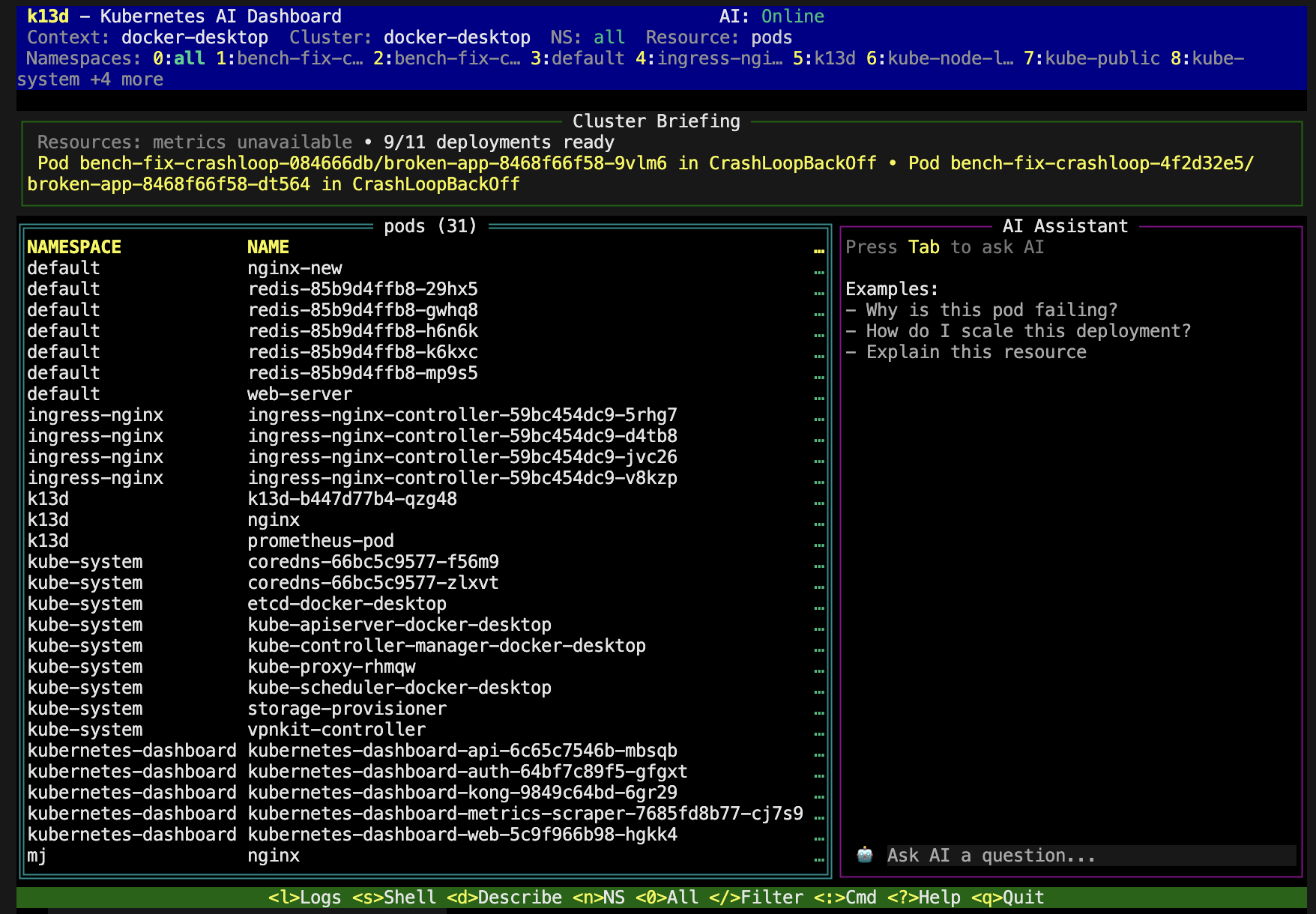
Task: Switch to namespace 3:default
Action: point(577,58)
